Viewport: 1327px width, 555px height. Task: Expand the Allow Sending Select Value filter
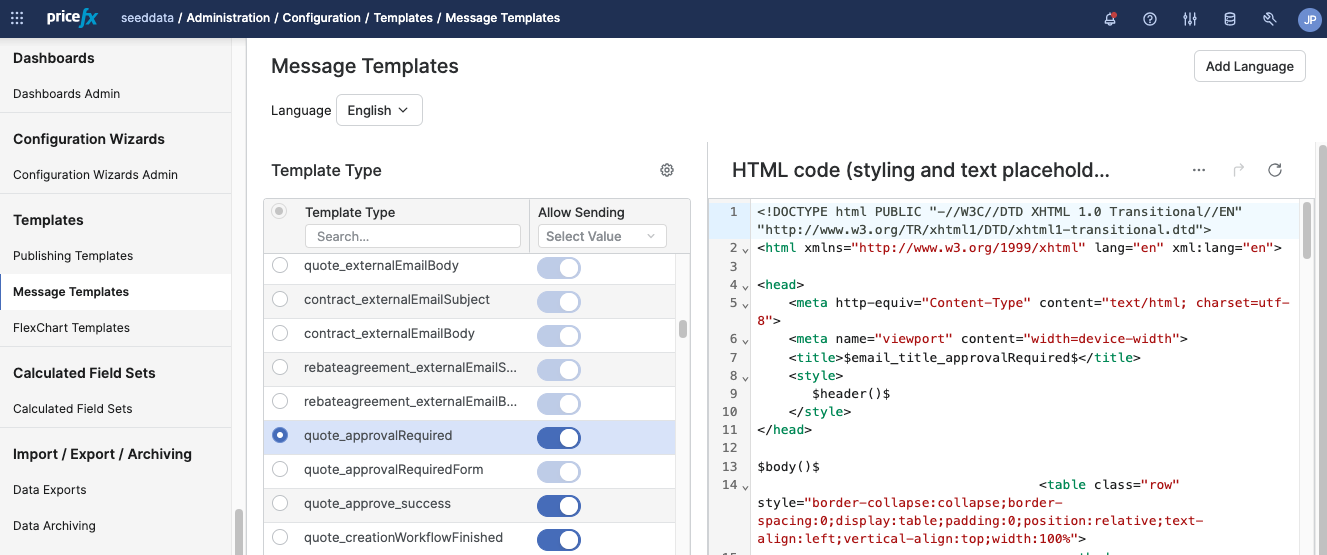tap(602, 236)
